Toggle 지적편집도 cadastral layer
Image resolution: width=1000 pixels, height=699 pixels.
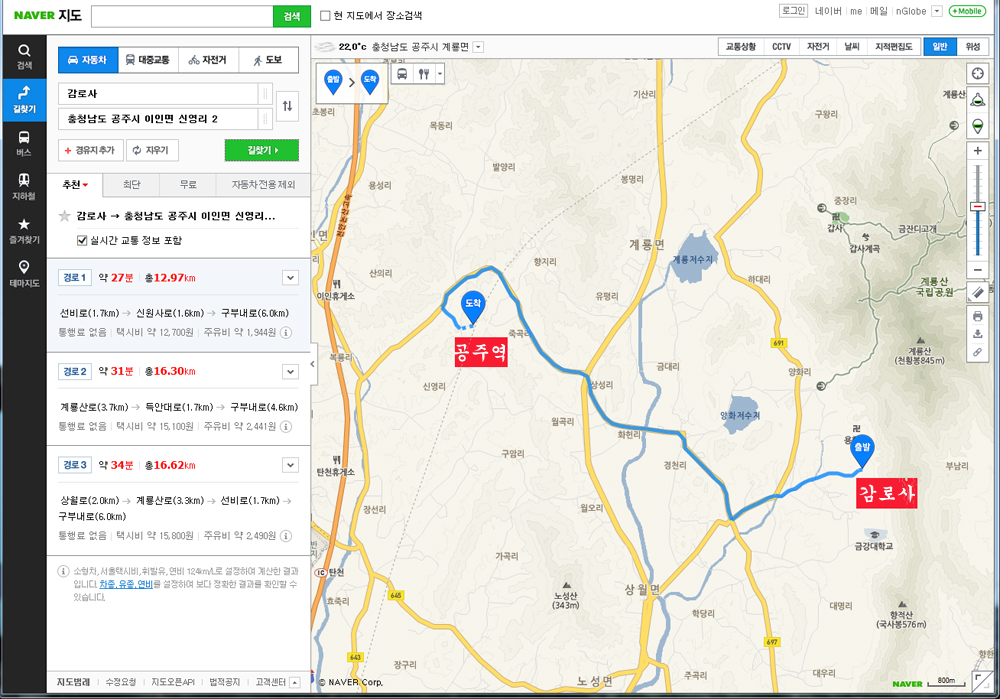pyautogui.click(x=893, y=47)
